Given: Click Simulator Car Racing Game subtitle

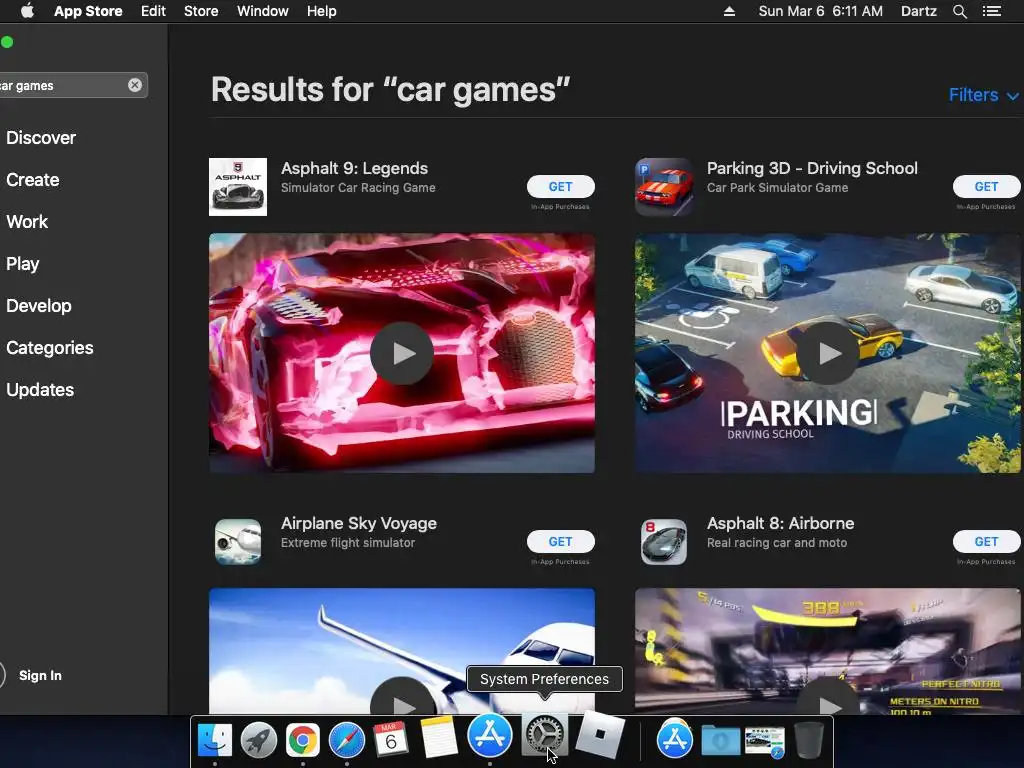Looking at the screenshot, I should (358, 188).
